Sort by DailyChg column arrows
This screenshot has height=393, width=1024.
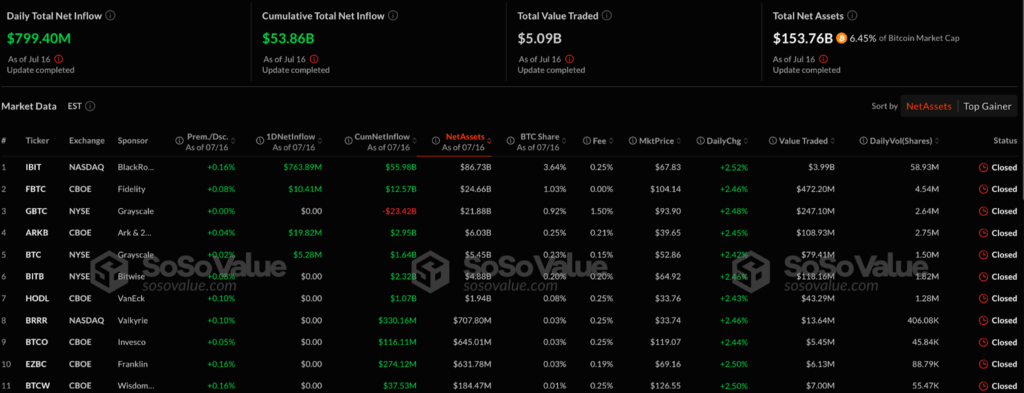747,140
